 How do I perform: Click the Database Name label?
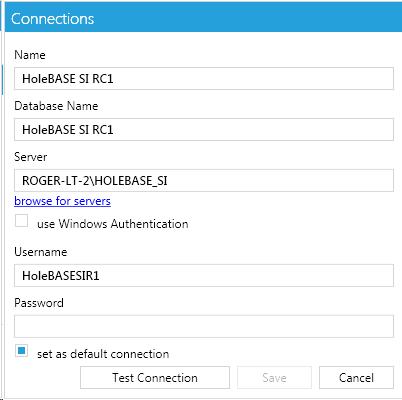[56, 106]
